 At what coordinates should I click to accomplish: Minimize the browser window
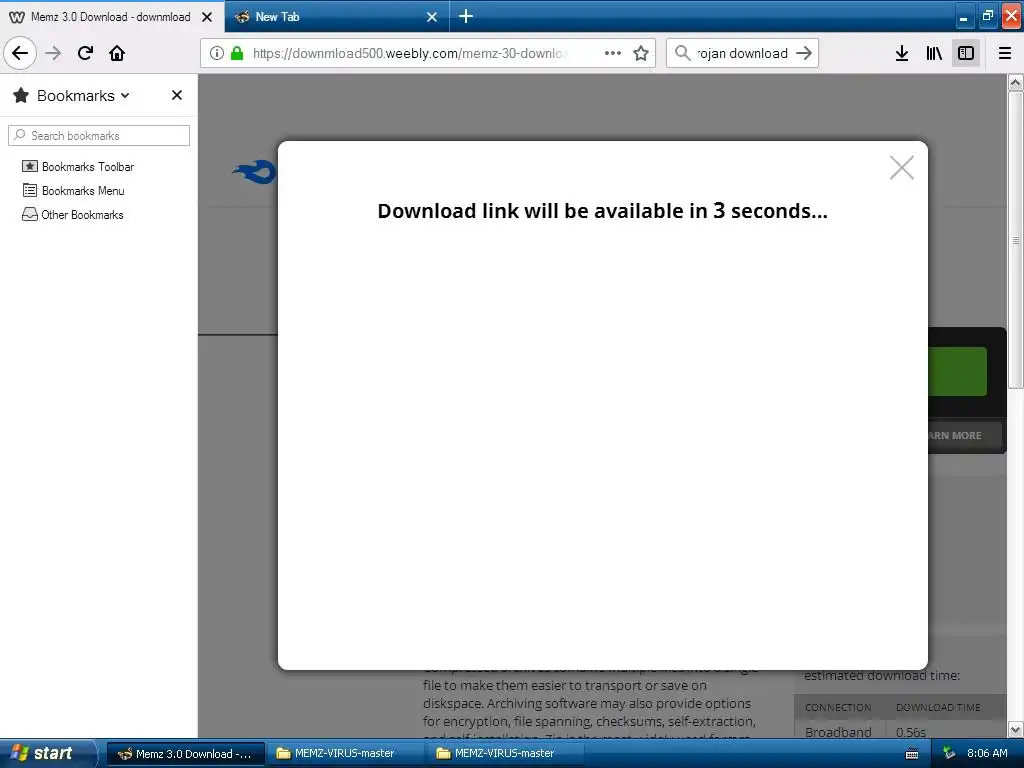[964, 17]
